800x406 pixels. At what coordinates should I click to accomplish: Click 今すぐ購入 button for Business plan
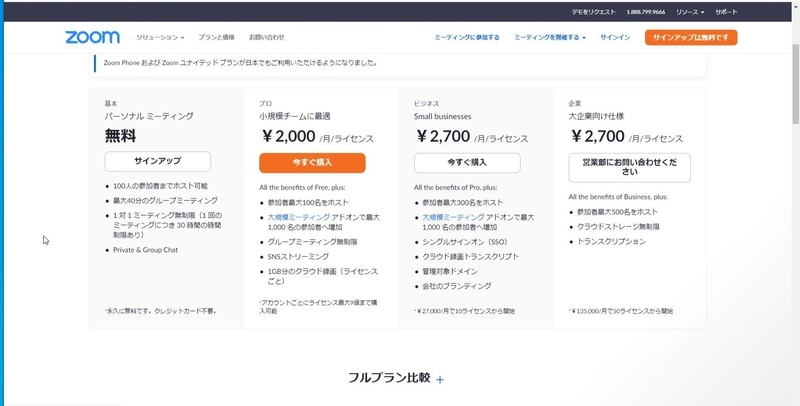[467, 163]
